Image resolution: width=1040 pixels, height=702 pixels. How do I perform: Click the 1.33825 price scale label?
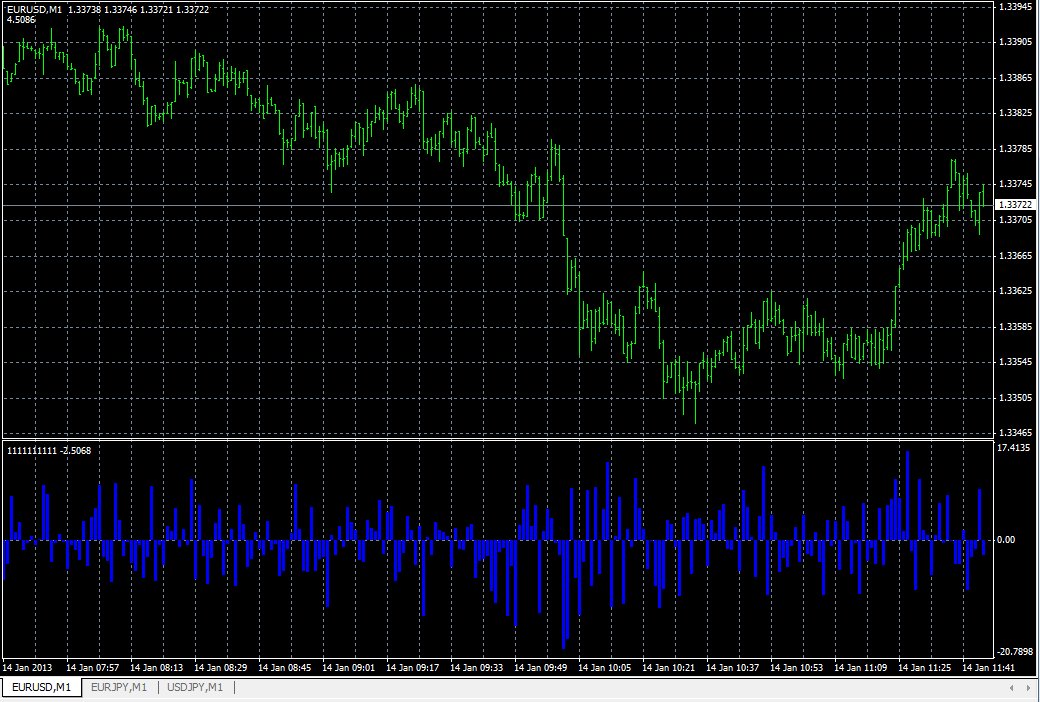(1015, 113)
